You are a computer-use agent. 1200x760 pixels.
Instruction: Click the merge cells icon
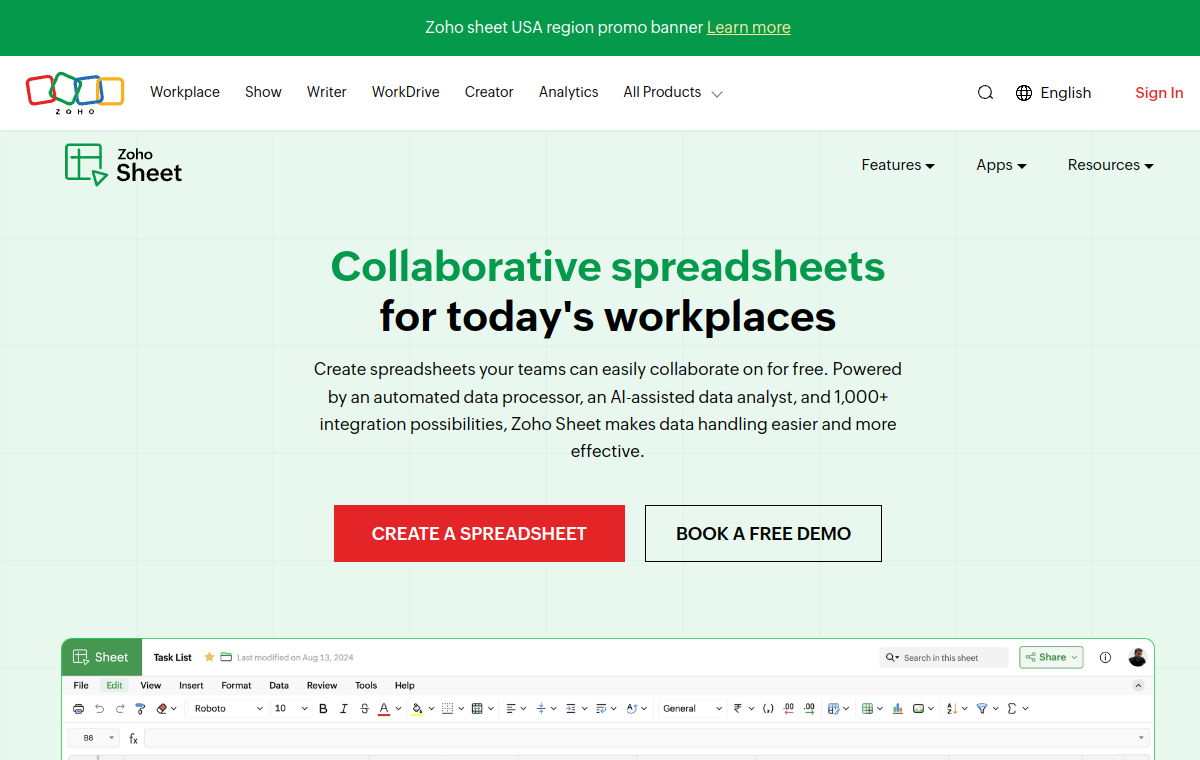tap(477, 709)
